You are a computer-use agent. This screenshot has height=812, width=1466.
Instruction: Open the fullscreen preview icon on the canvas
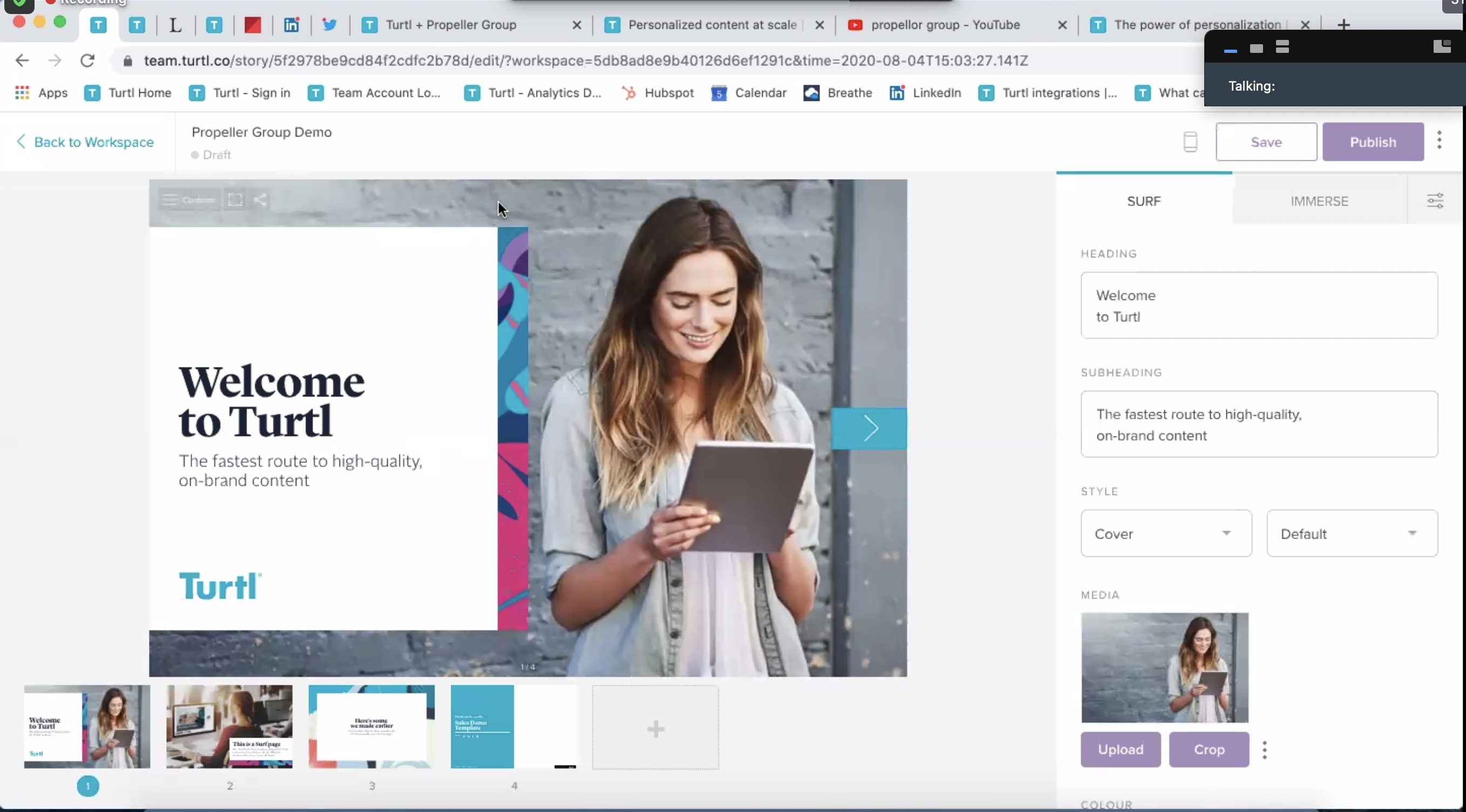234,200
